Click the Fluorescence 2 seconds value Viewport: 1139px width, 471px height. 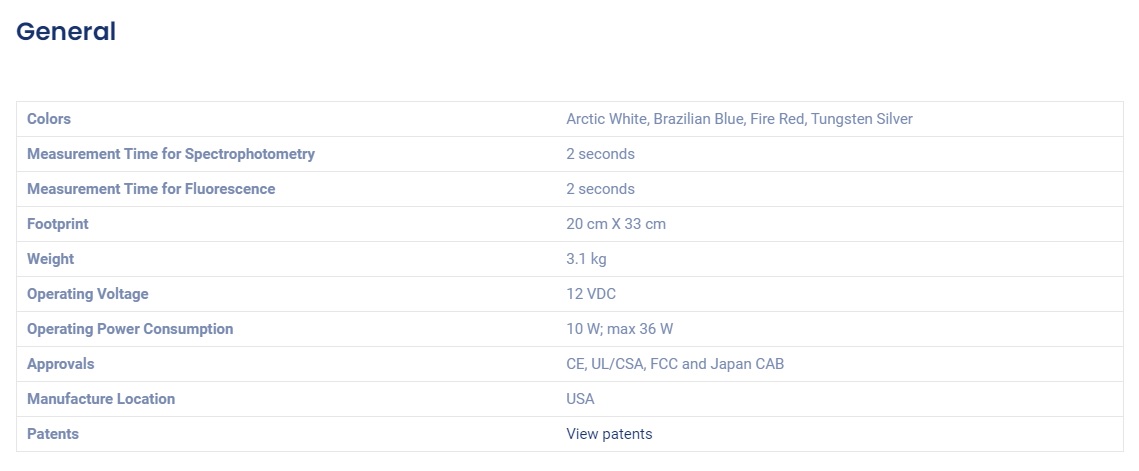(x=600, y=189)
